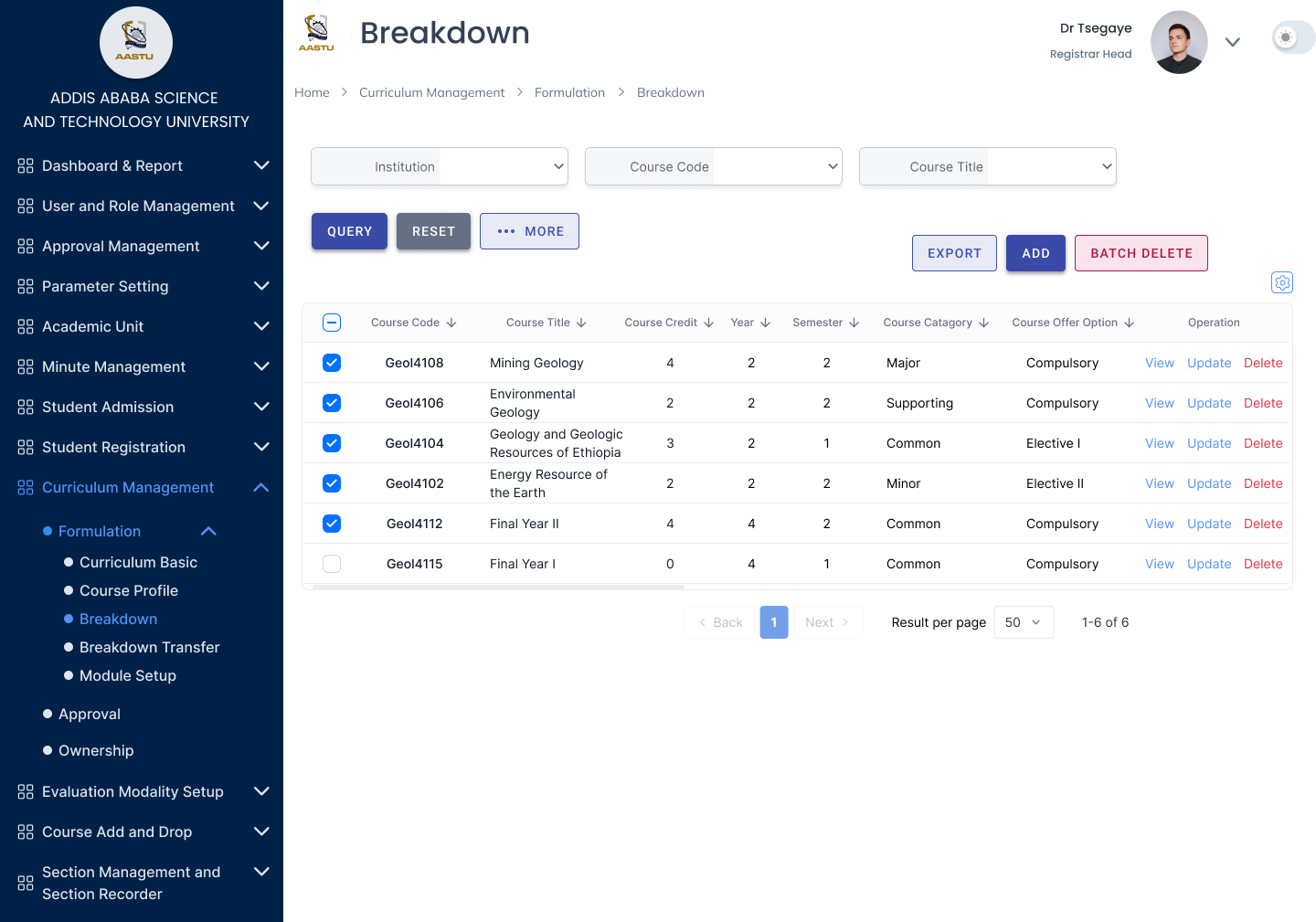Open Breakdown Transfer in sidebar
Screen dimensions: 1316x922
pyautogui.click(x=149, y=647)
